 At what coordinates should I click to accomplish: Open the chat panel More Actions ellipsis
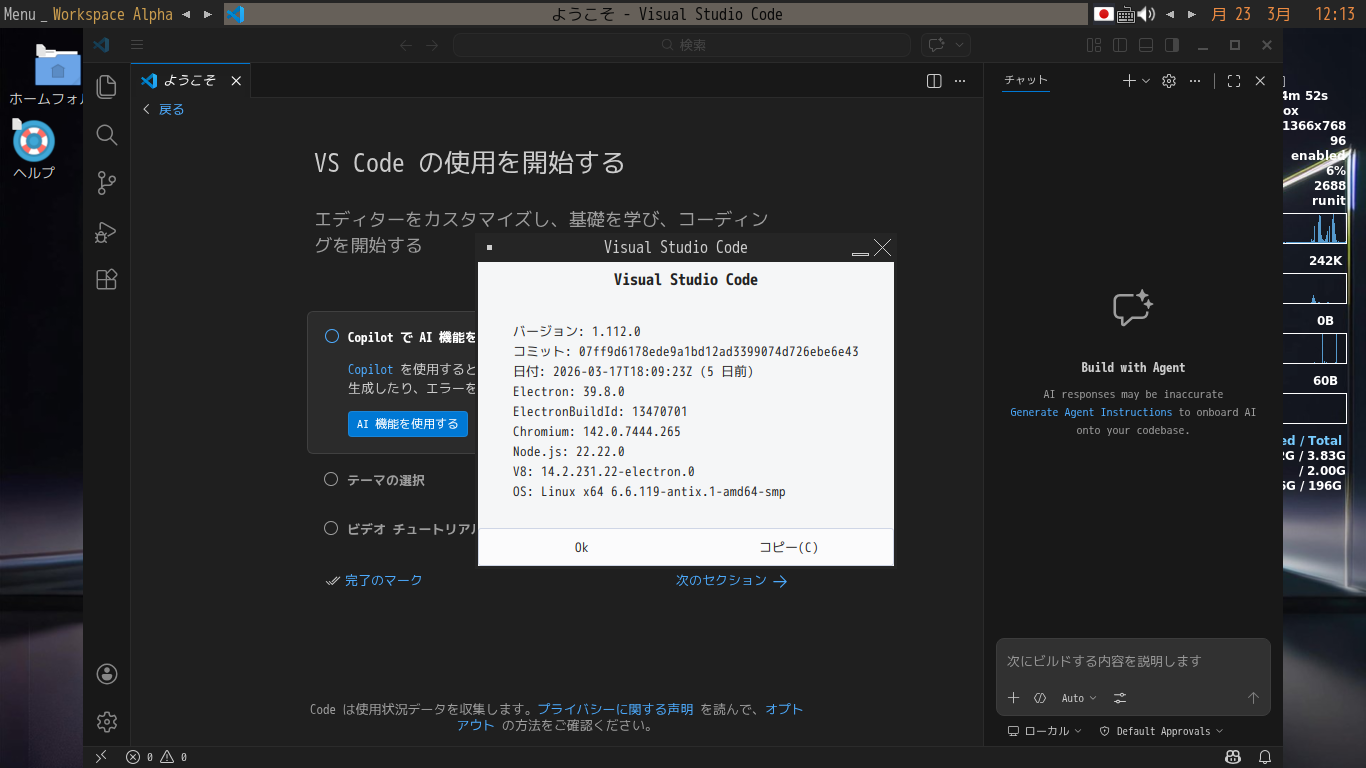(1195, 81)
